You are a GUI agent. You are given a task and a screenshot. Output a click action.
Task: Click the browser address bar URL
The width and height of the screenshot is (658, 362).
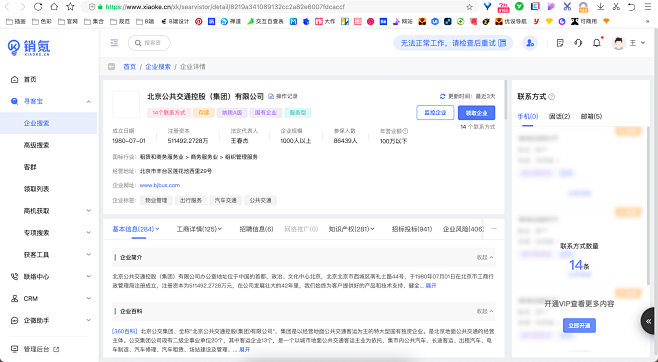[x=225, y=7]
